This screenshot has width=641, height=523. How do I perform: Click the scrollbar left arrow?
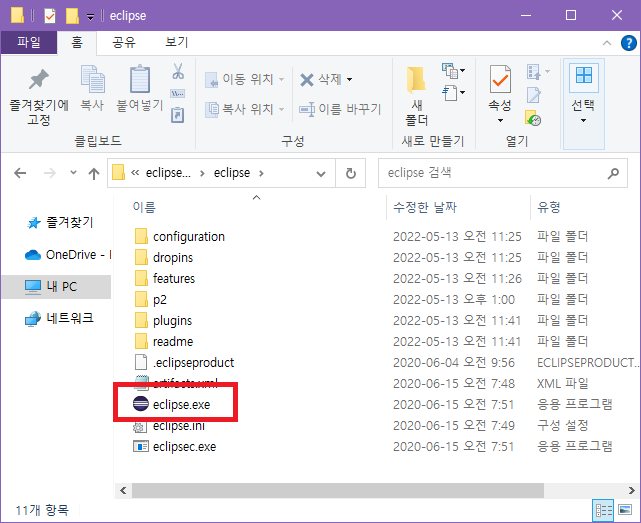point(123,490)
